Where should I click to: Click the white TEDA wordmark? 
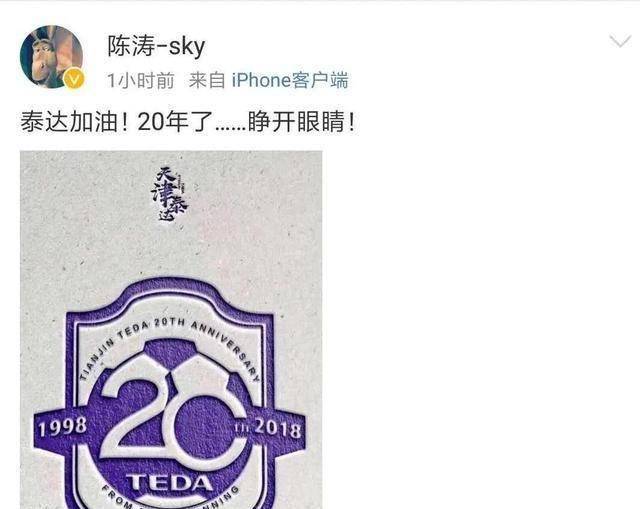[x=169, y=482]
